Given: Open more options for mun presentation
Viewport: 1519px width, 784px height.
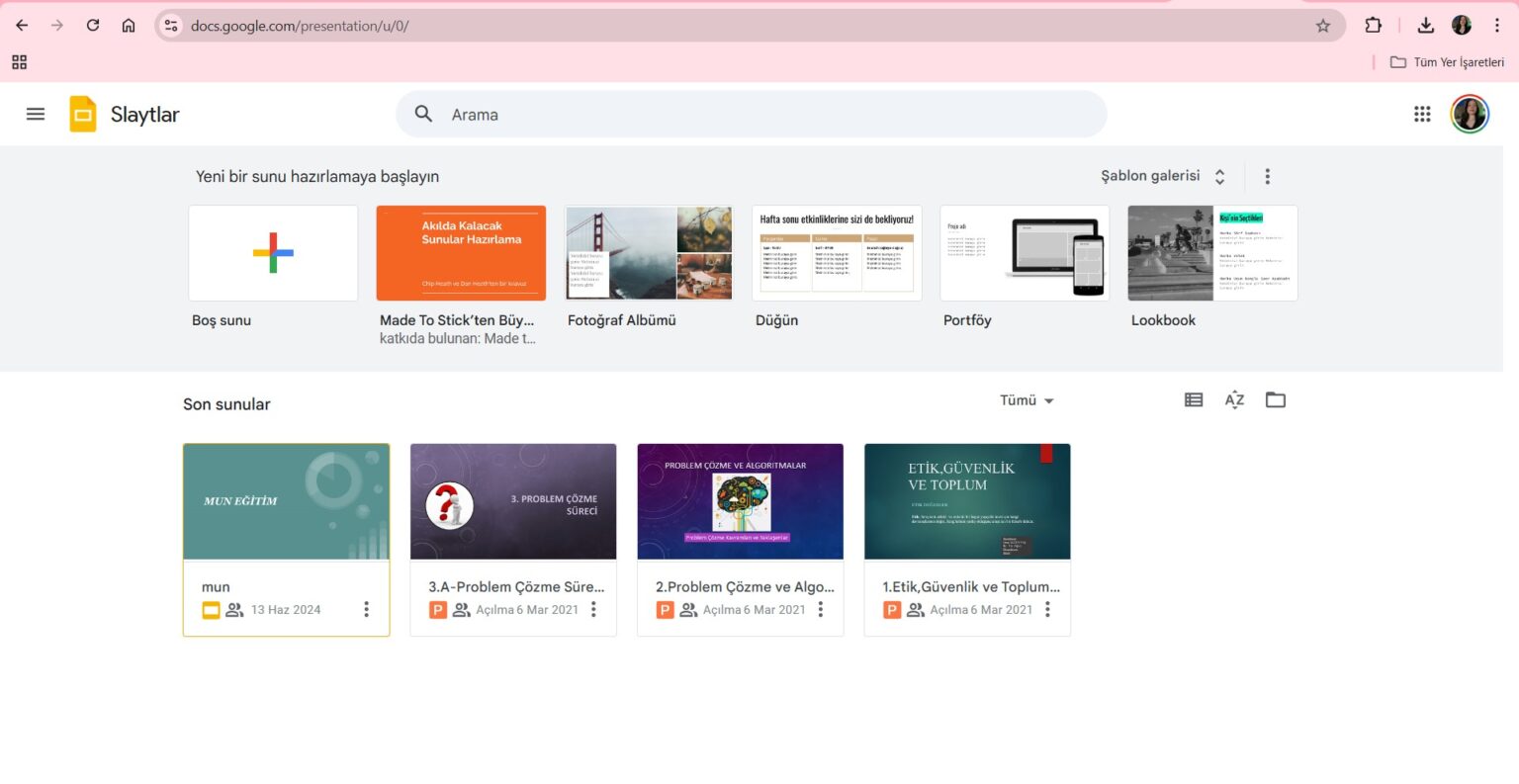Looking at the screenshot, I should pos(366,610).
